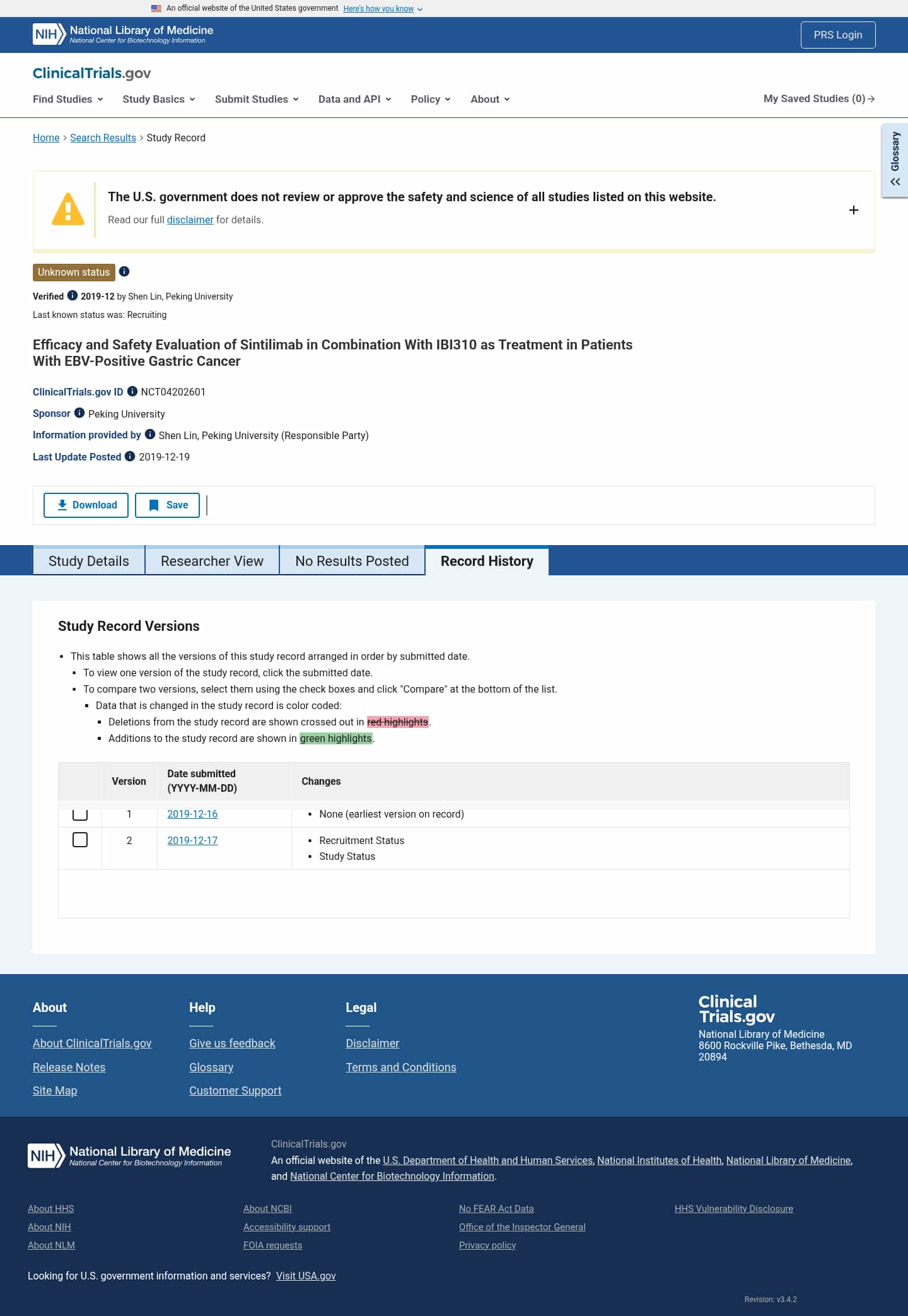Click the NCT04202601 identifier text
The image size is (908, 1316).
click(x=173, y=392)
